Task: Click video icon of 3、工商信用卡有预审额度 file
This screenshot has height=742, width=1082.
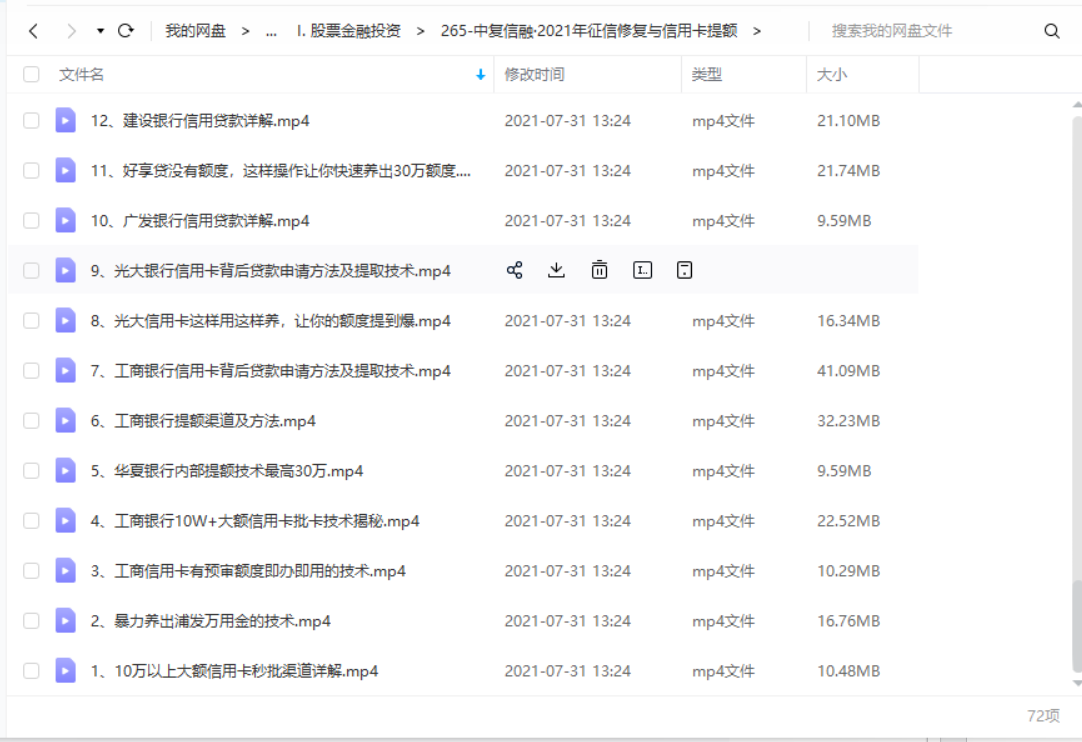Action: (66, 571)
